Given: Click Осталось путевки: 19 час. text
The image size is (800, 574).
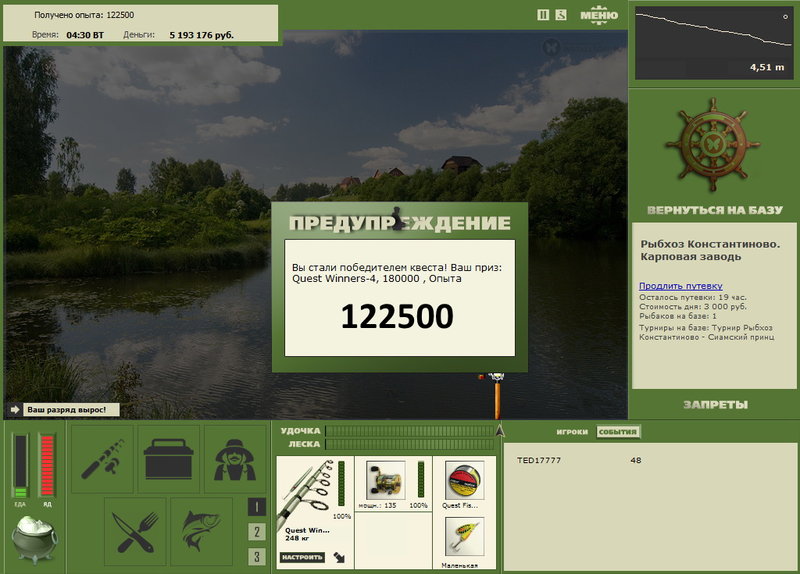Looking at the screenshot, I should coord(692,297).
